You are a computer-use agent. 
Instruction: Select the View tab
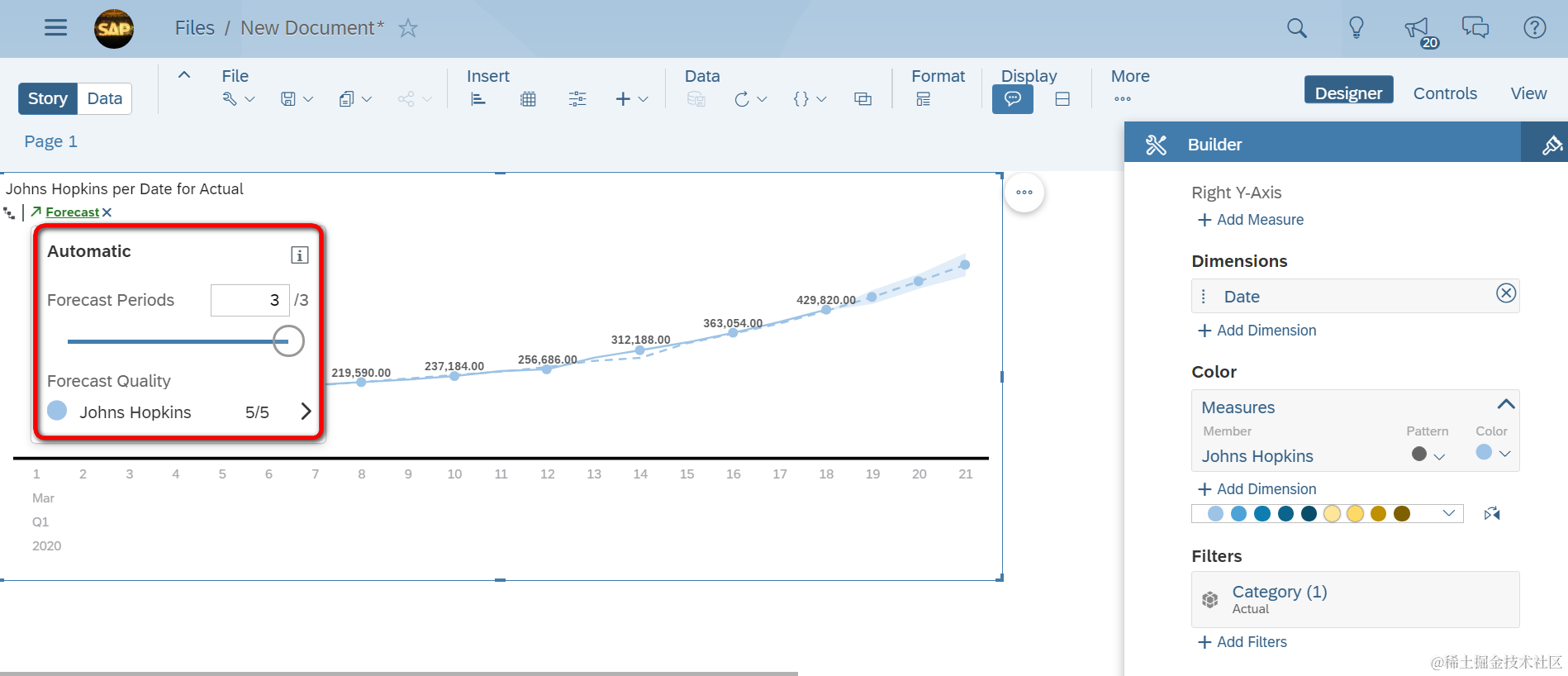click(x=1528, y=93)
